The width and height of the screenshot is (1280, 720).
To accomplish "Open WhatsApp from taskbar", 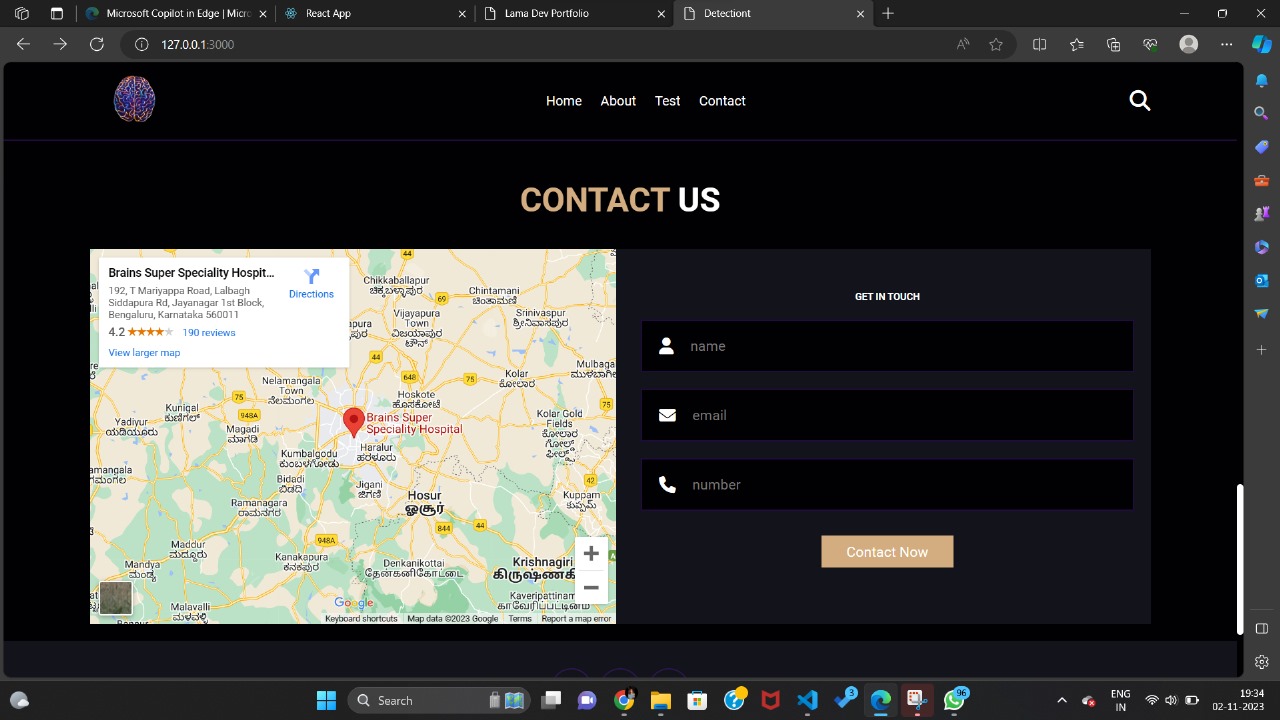I will [955, 700].
